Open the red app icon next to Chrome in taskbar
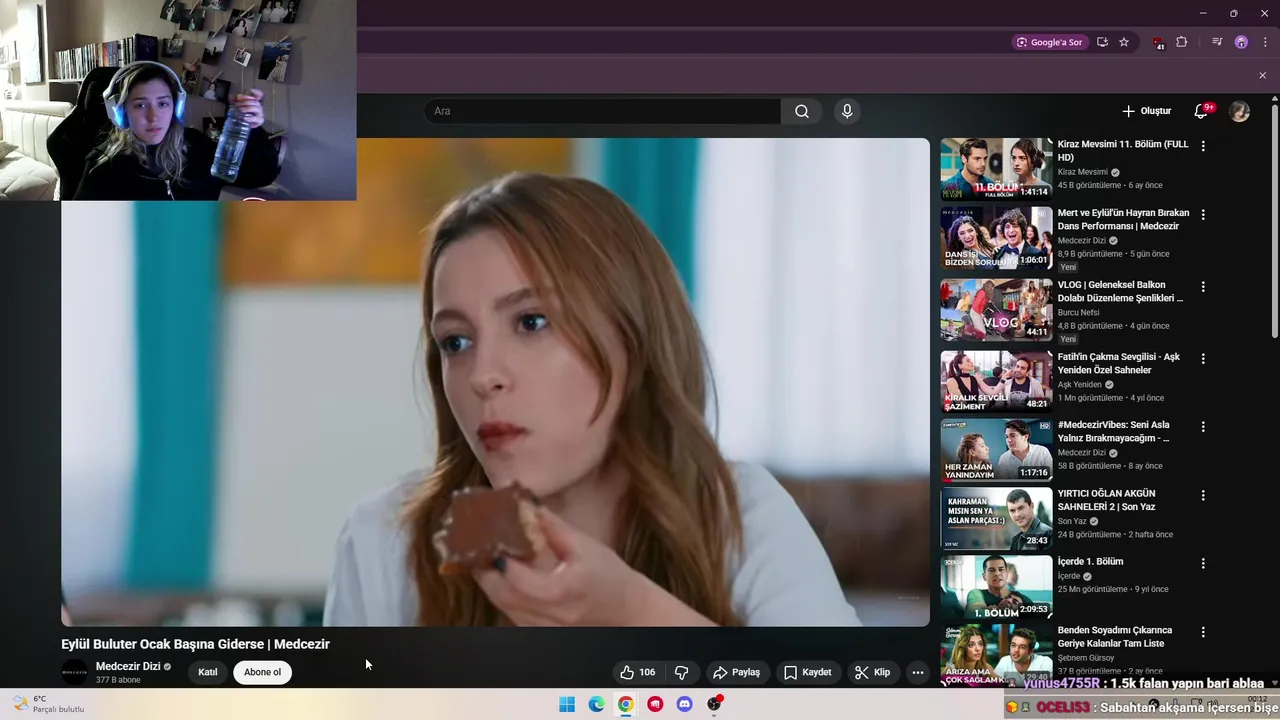 (x=655, y=704)
